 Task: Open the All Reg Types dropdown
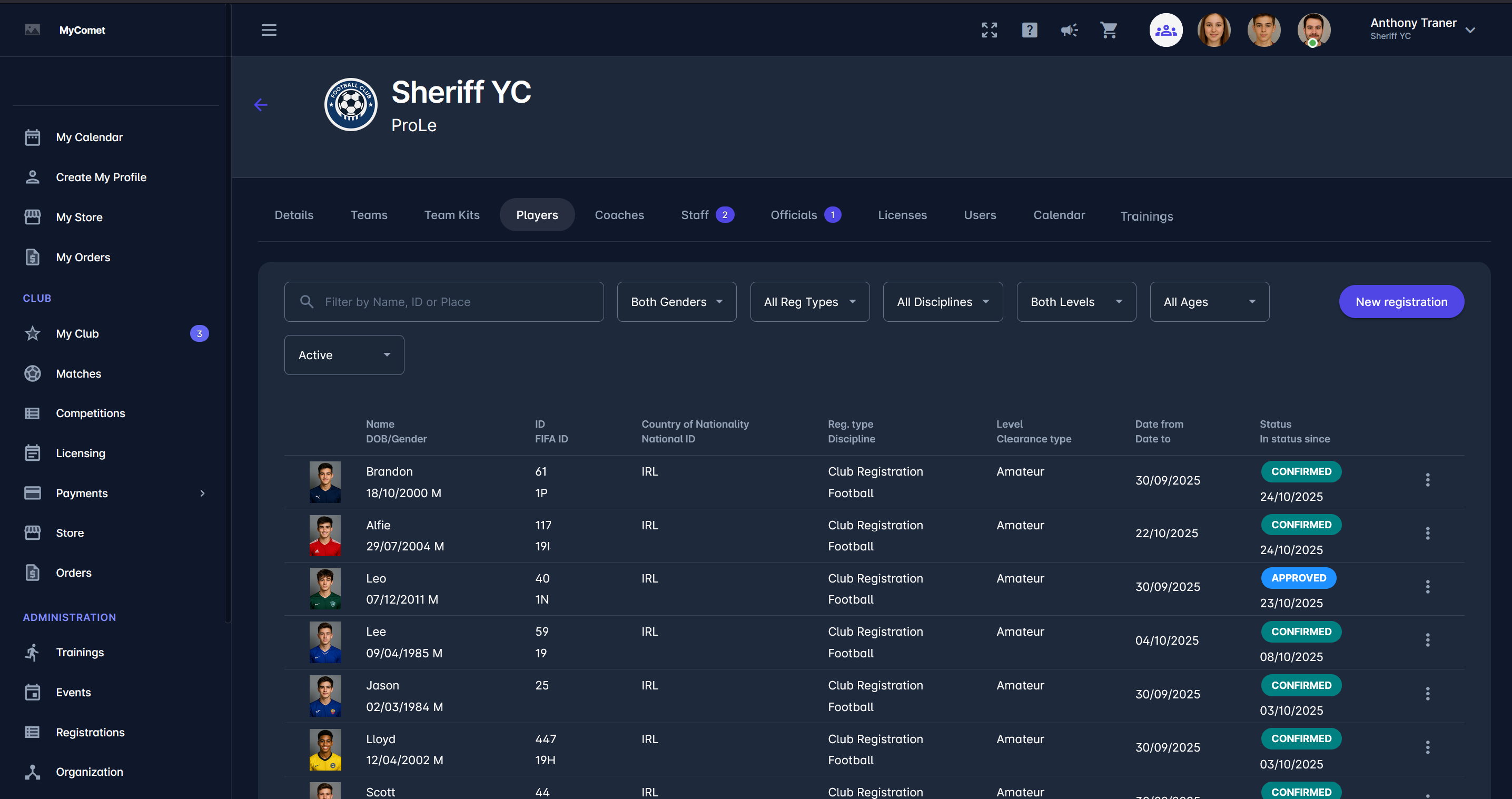(809, 302)
